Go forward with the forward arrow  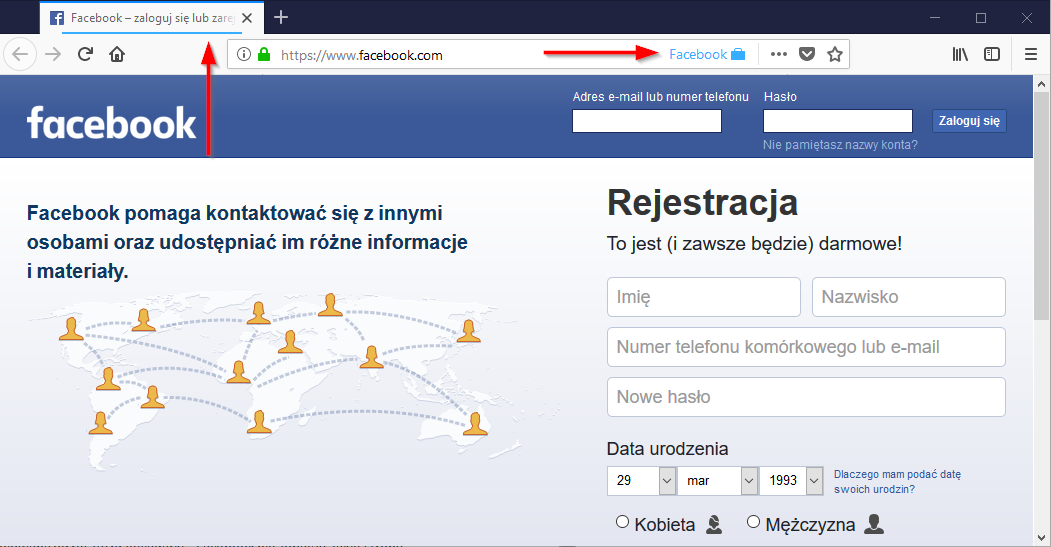coord(53,54)
